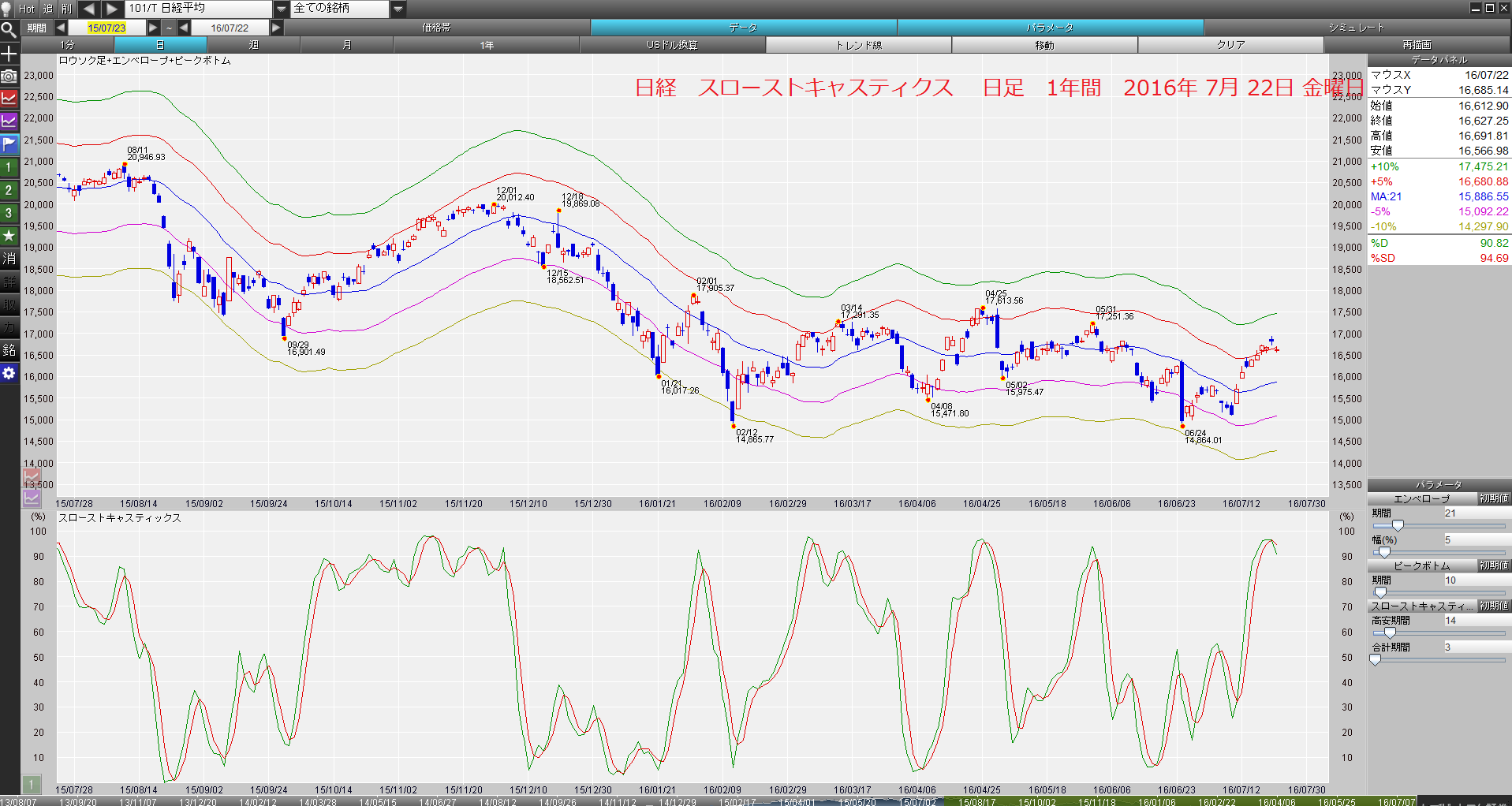Open settings with the blue gear icon
Viewport: 1512px width, 806px height.
(9, 373)
